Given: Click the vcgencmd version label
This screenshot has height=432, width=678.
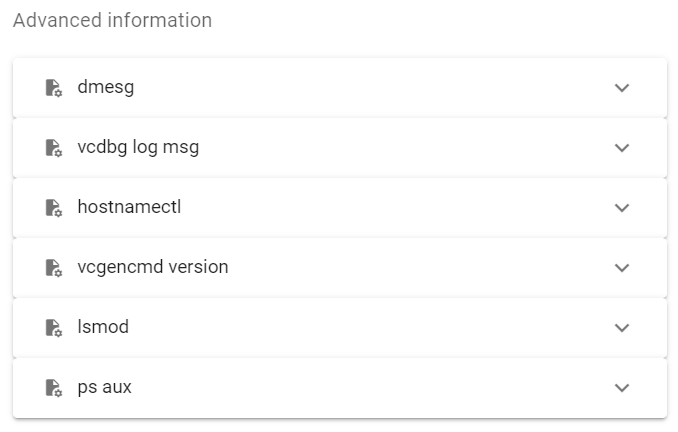Looking at the screenshot, I should (153, 268).
